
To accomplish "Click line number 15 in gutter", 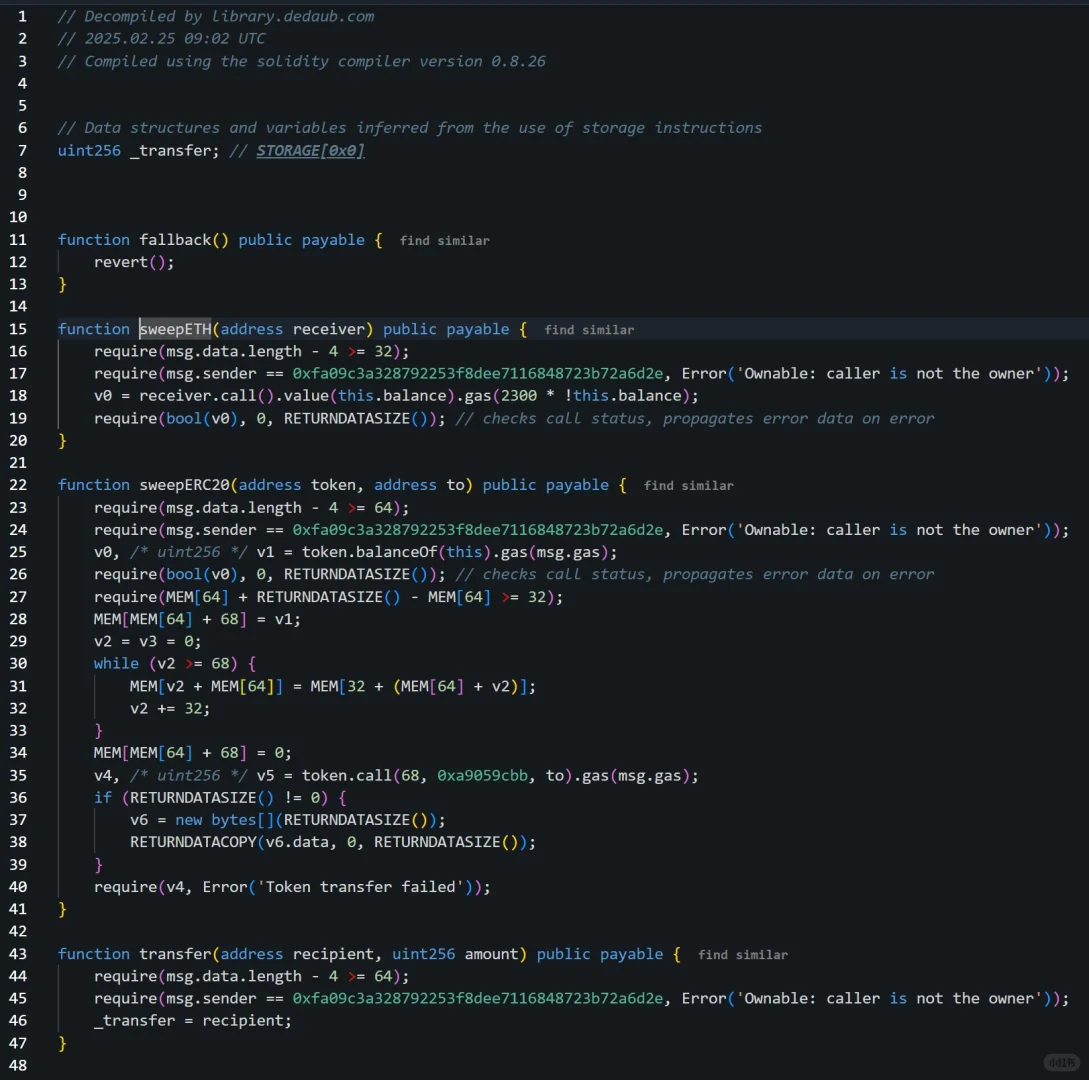I will [18, 329].
